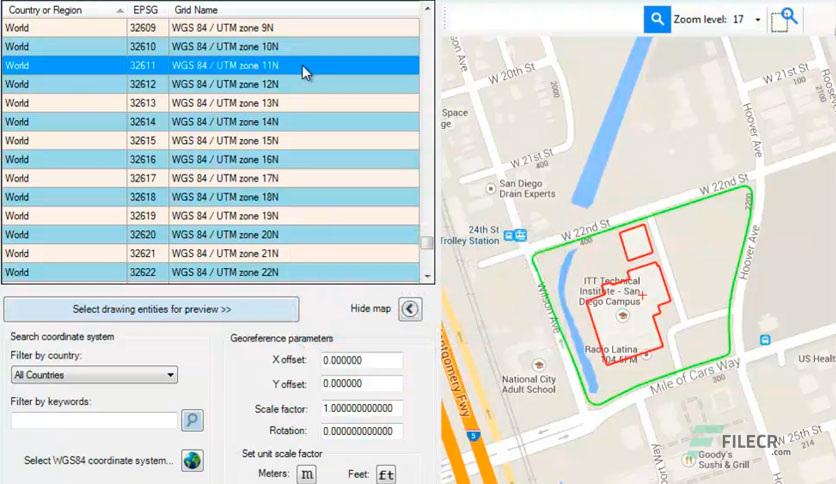
Task: Click the Radio Latina map marker
Action: [x=647, y=354]
